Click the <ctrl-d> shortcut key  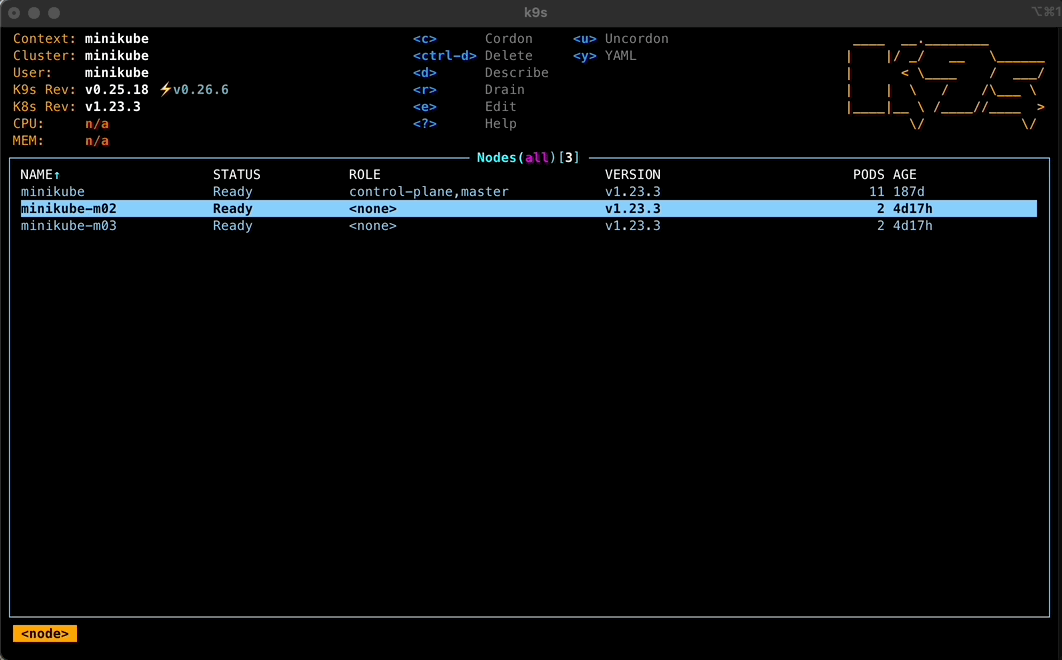pyautogui.click(x=444, y=56)
